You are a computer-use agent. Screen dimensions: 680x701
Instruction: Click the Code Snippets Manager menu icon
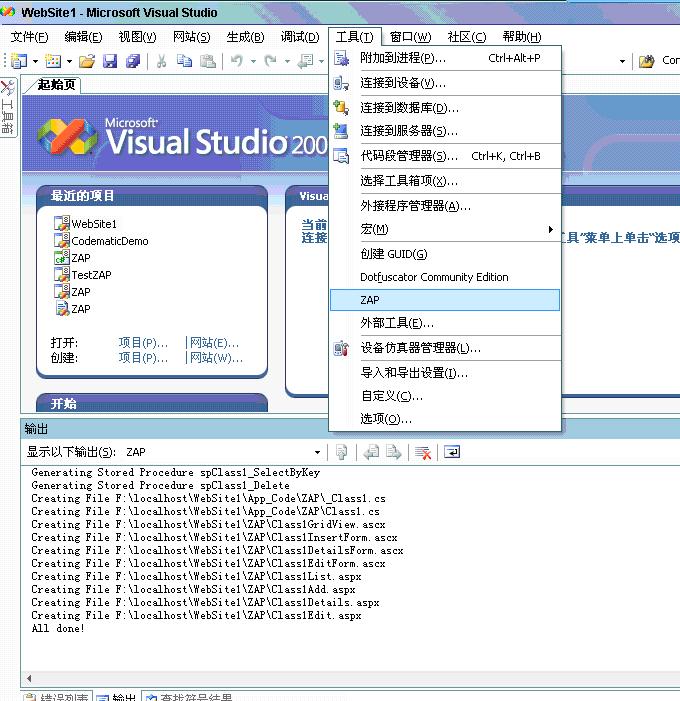[x=341, y=156]
